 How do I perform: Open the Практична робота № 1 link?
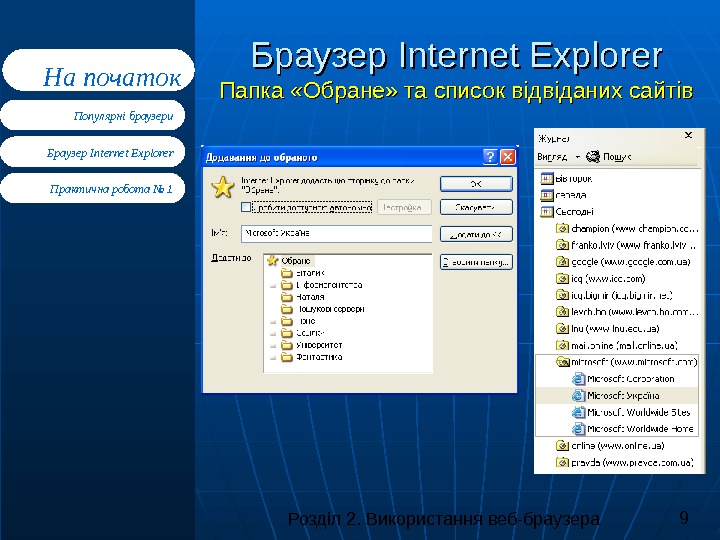pyautogui.click(x=93, y=188)
